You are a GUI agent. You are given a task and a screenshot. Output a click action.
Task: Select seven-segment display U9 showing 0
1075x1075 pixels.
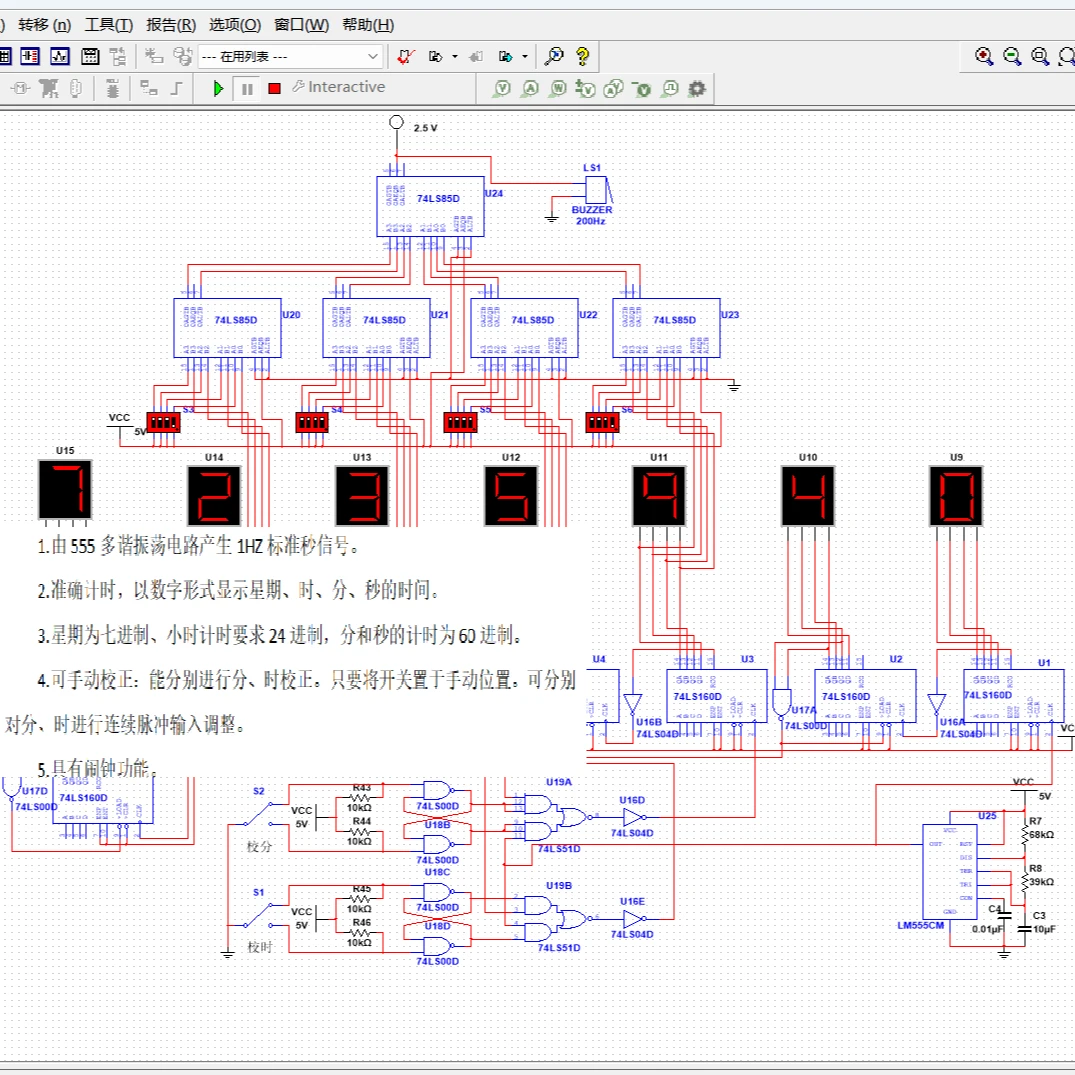click(956, 496)
